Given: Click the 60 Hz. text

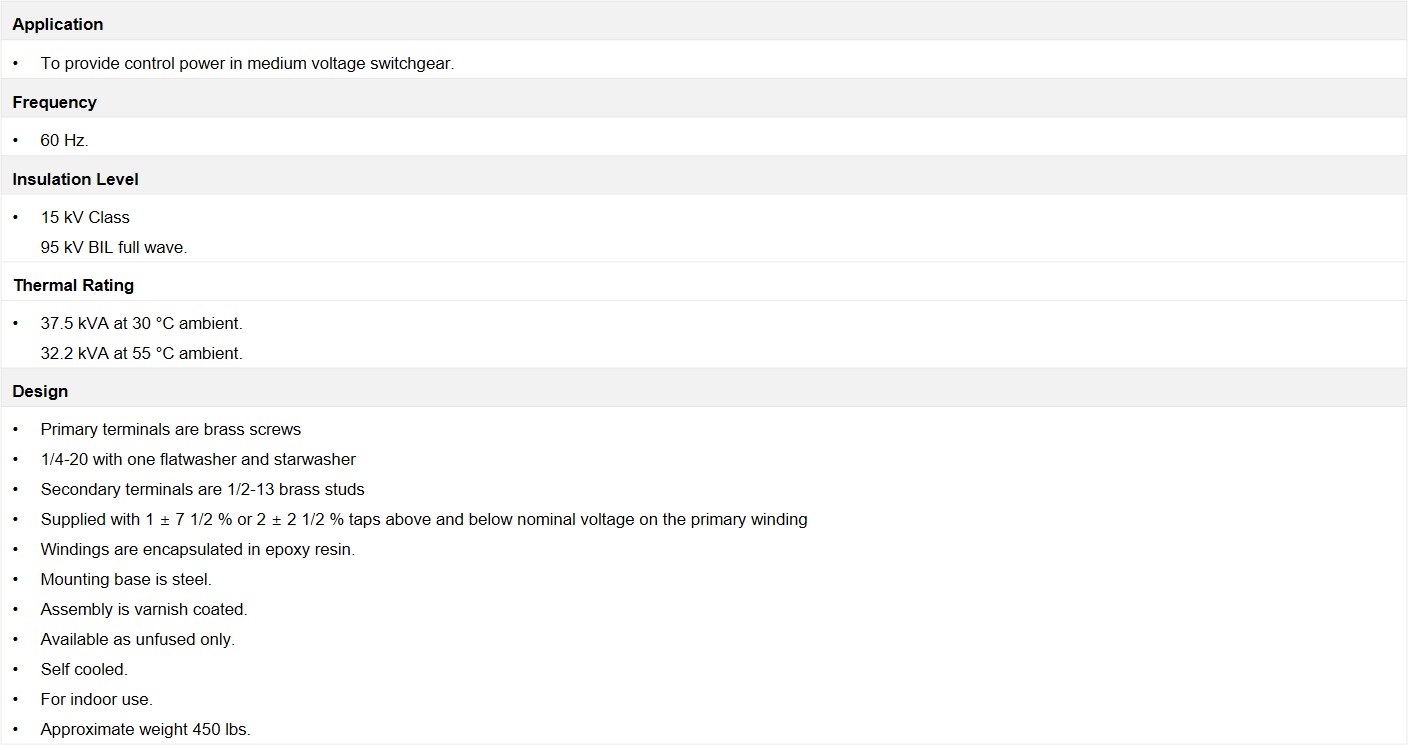Looking at the screenshot, I should pos(65,141).
